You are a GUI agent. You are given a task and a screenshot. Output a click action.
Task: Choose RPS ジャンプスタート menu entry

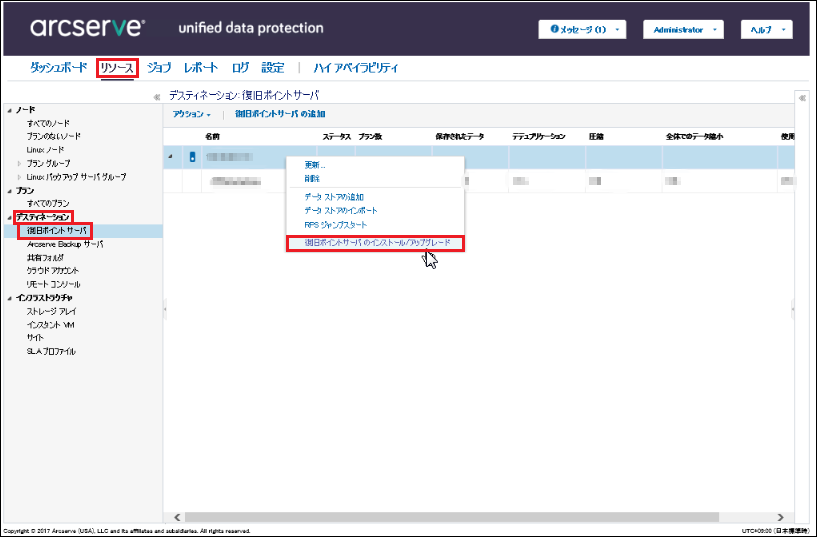(336, 225)
